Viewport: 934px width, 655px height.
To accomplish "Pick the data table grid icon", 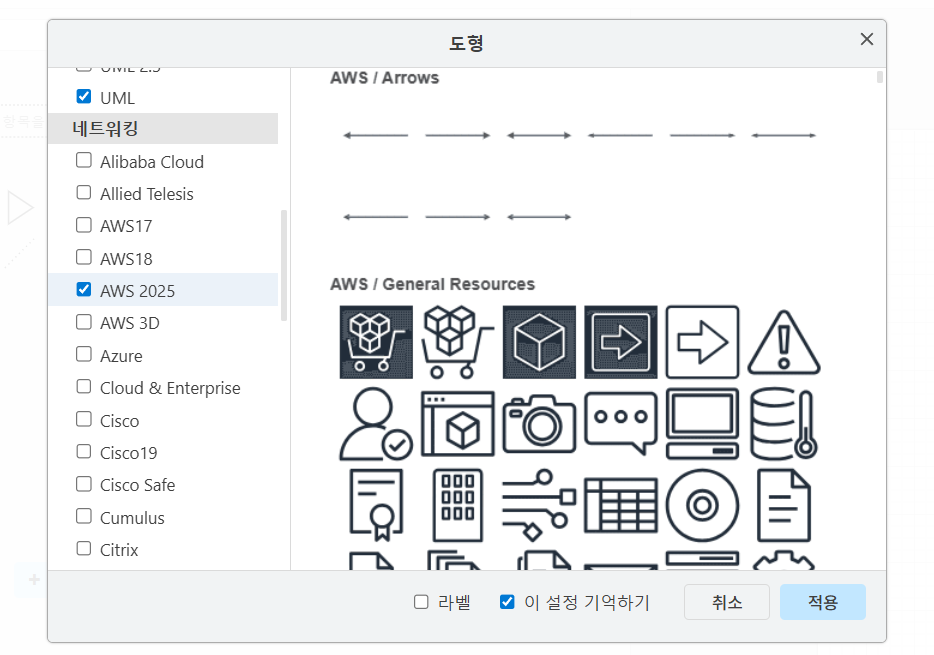I will click(x=621, y=506).
